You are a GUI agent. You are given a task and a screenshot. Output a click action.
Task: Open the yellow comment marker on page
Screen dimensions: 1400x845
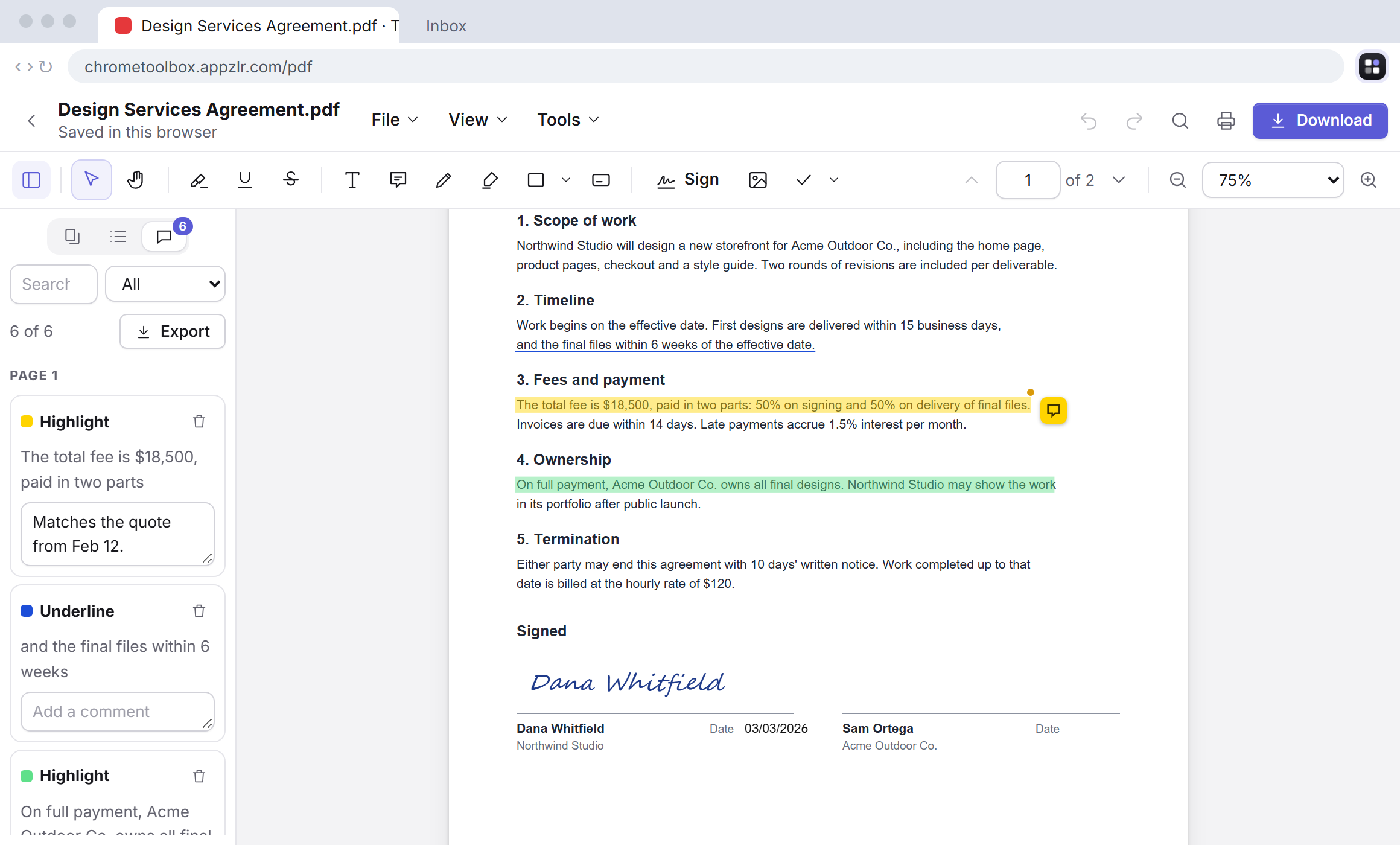pyautogui.click(x=1054, y=410)
